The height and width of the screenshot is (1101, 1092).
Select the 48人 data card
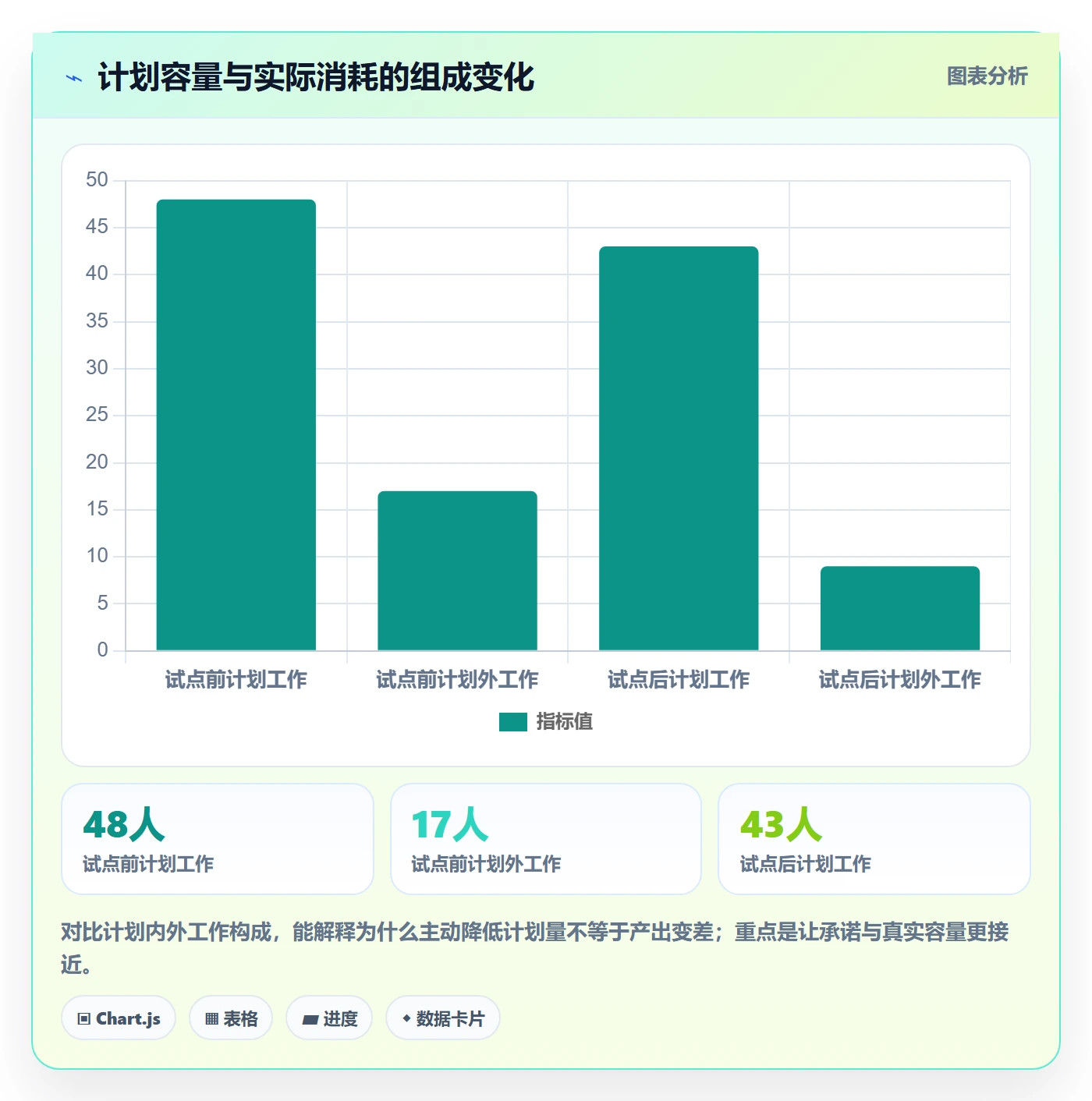tap(218, 839)
